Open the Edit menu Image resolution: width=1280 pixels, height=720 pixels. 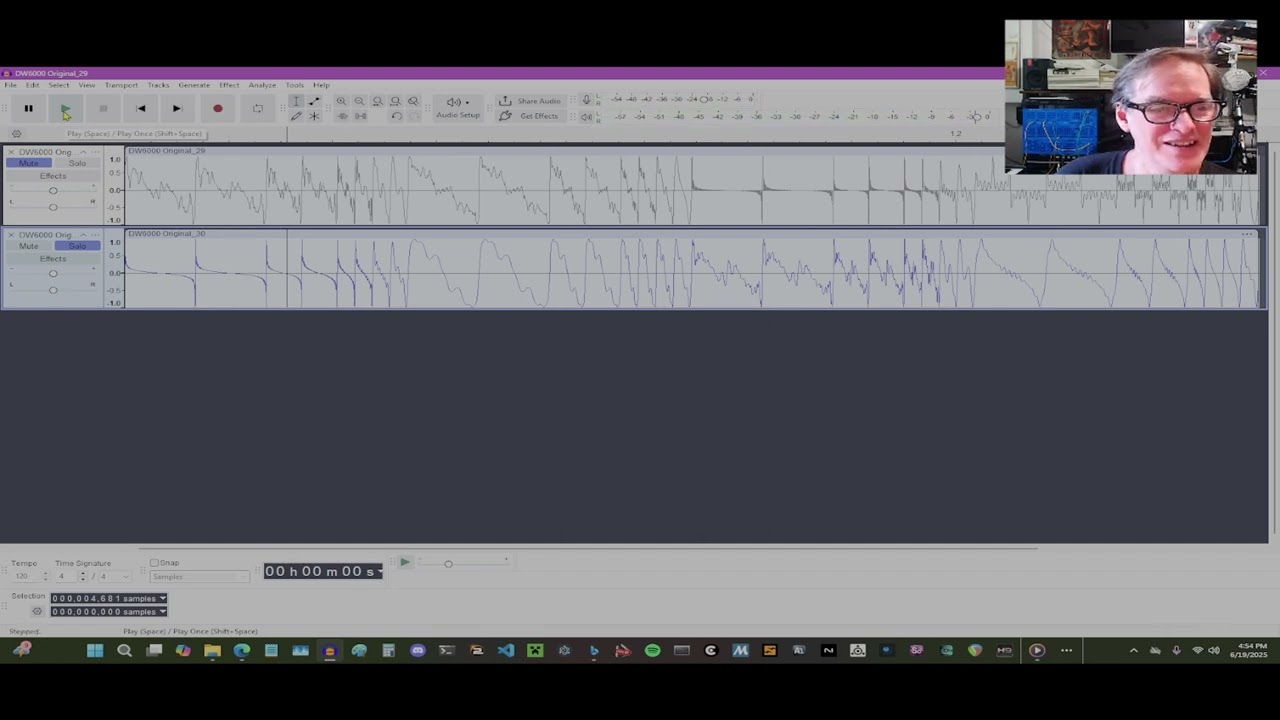coord(32,85)
